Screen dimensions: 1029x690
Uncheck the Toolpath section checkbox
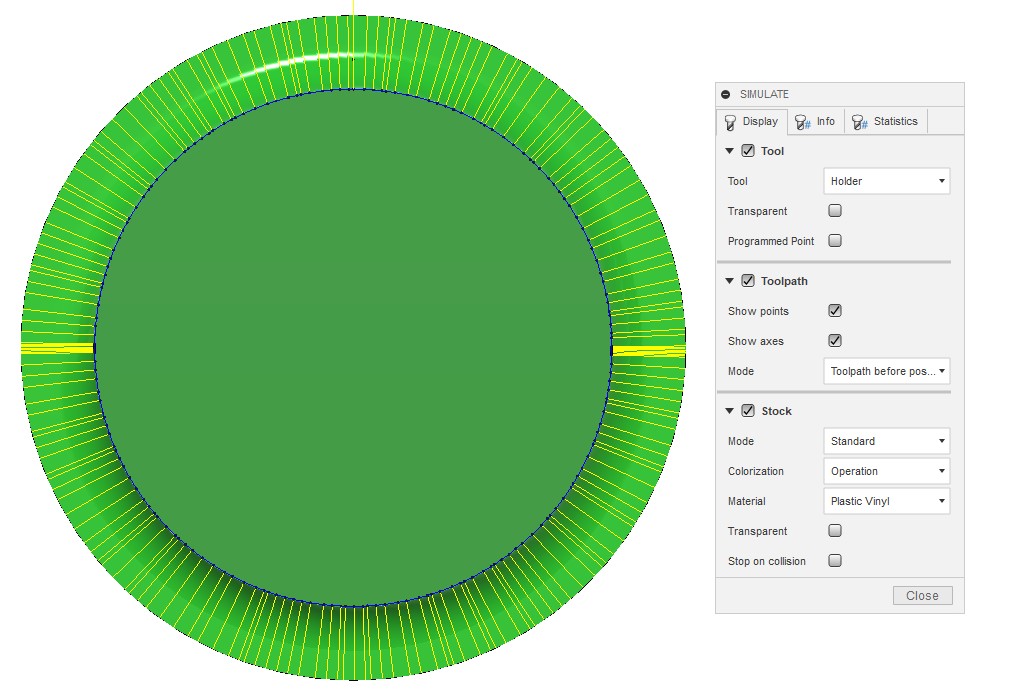coord(748,281)
